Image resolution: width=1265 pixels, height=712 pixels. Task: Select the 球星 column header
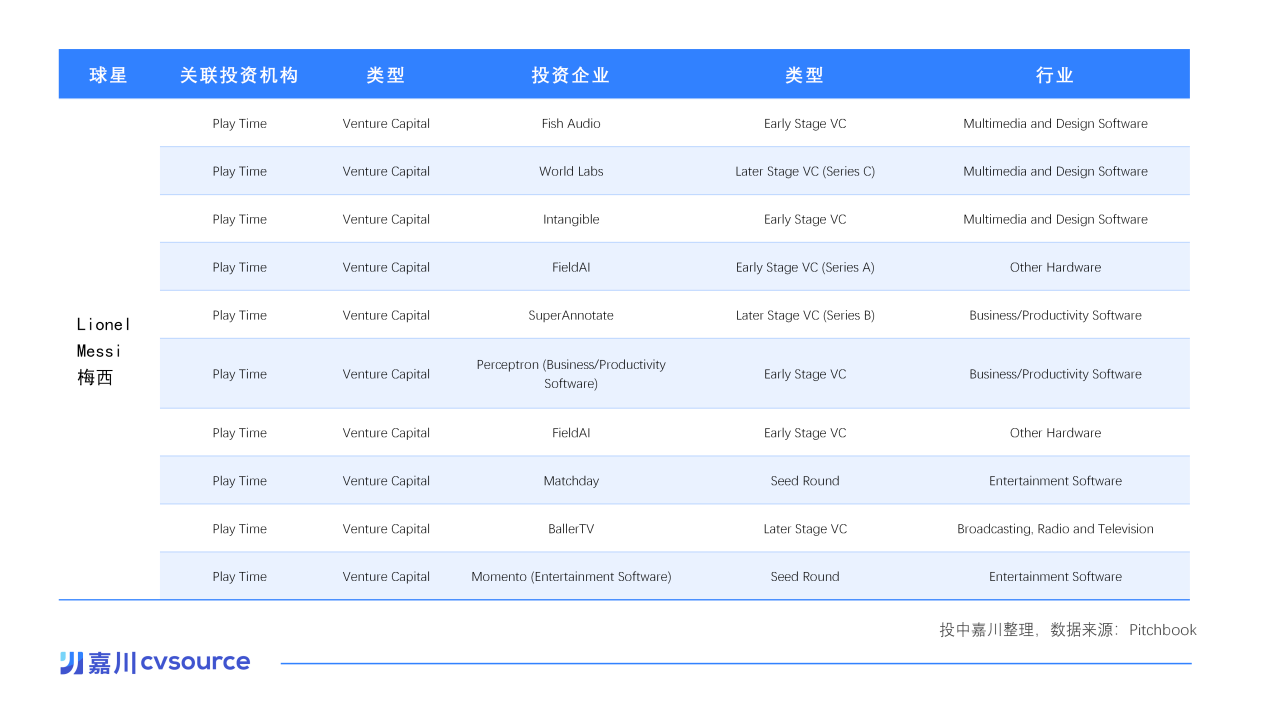click(109, 75)
